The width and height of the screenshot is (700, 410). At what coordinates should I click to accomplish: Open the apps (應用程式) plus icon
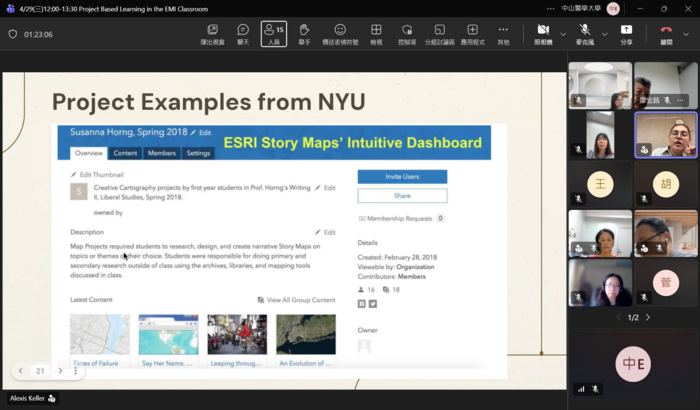[x=472, y=34]
